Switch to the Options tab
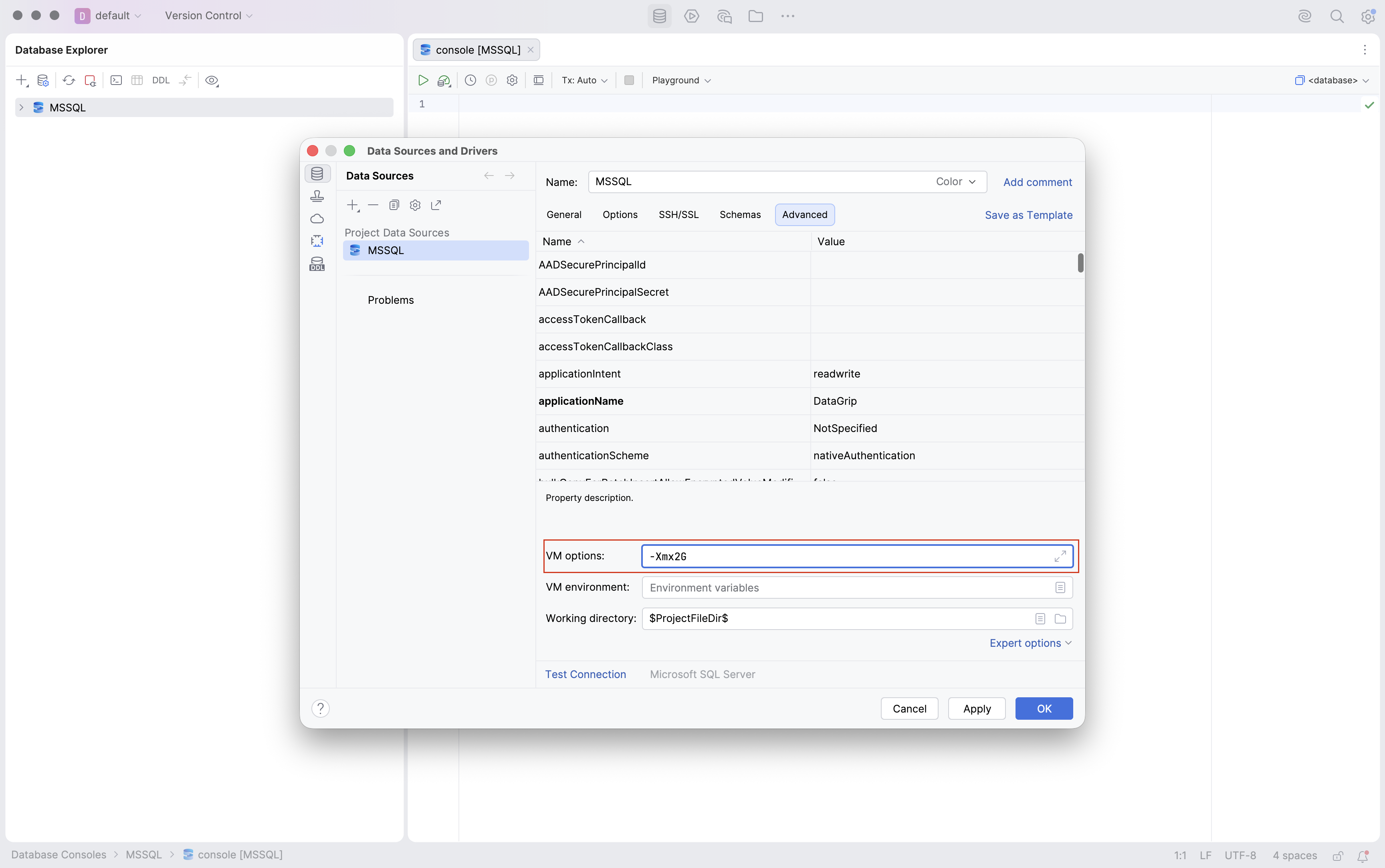The width and height of the screenshot is (1385, 868). click(620, 215)
